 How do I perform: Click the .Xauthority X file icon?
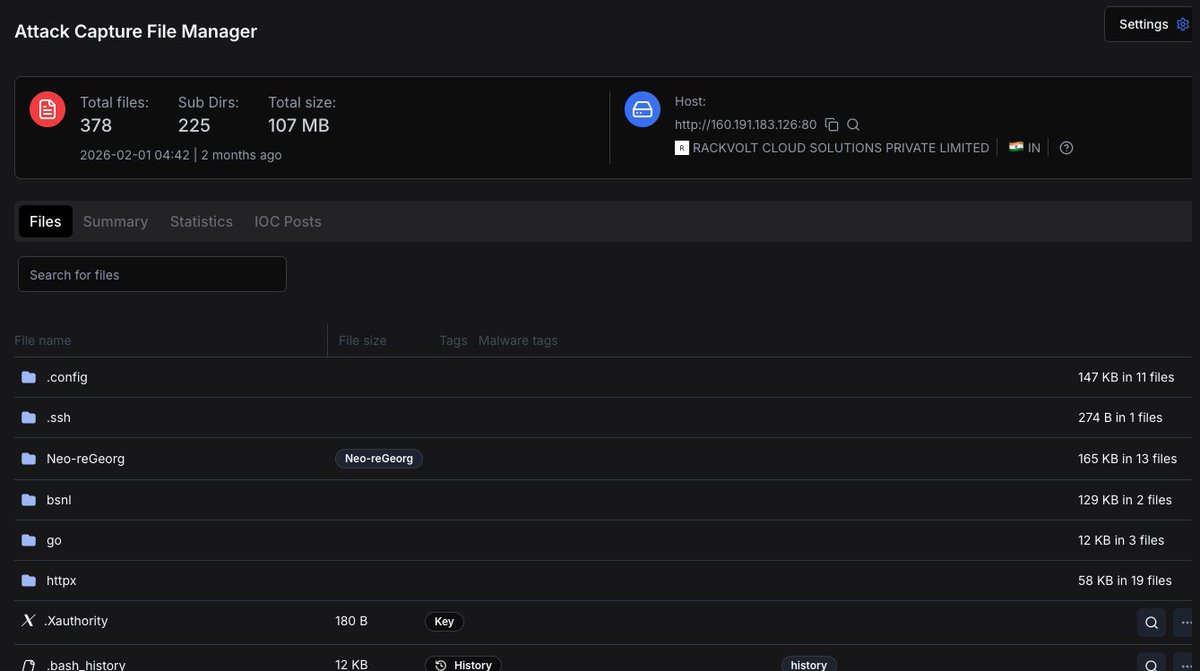pos(28,621)
